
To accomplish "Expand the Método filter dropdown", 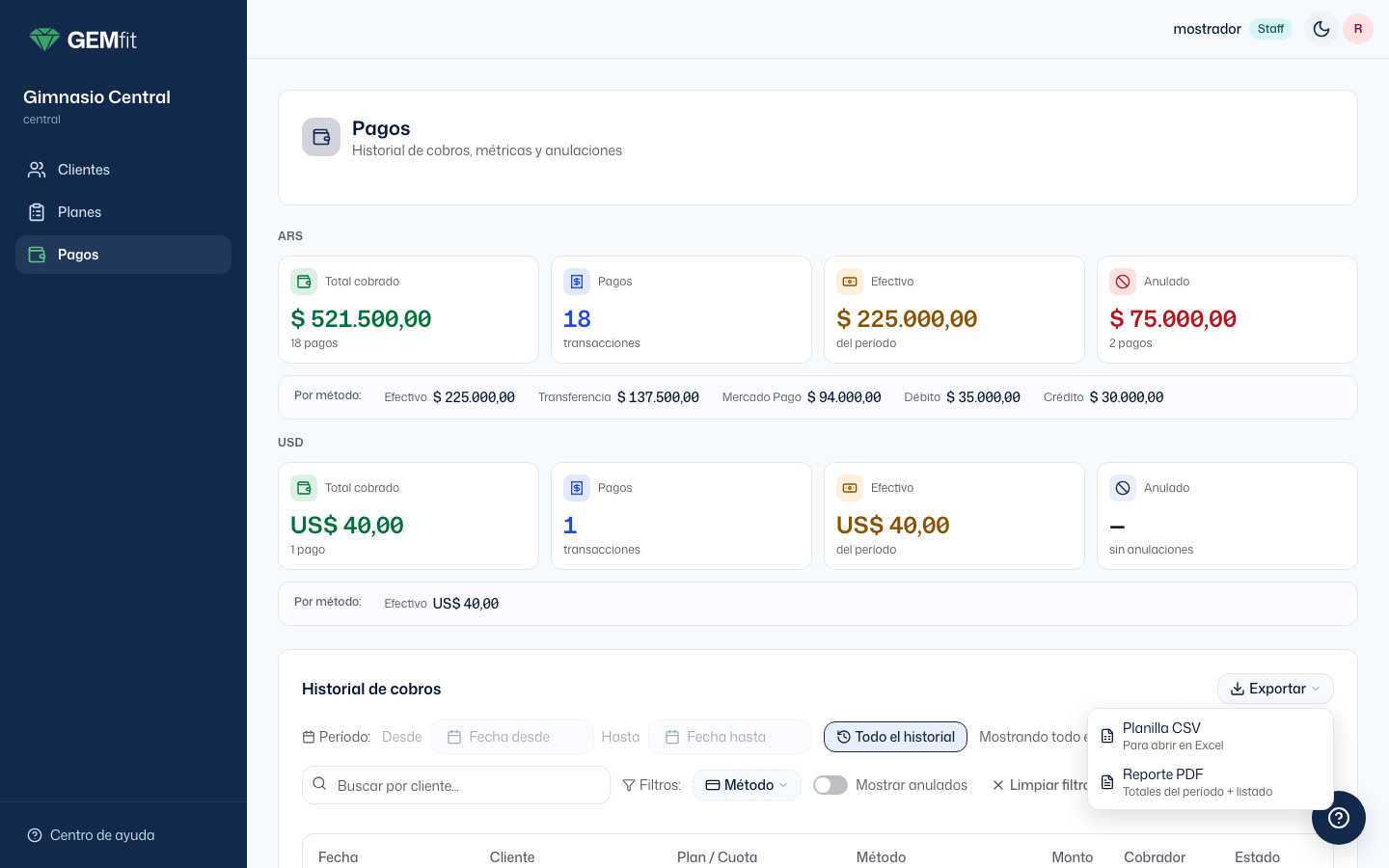I will point(747,785).
